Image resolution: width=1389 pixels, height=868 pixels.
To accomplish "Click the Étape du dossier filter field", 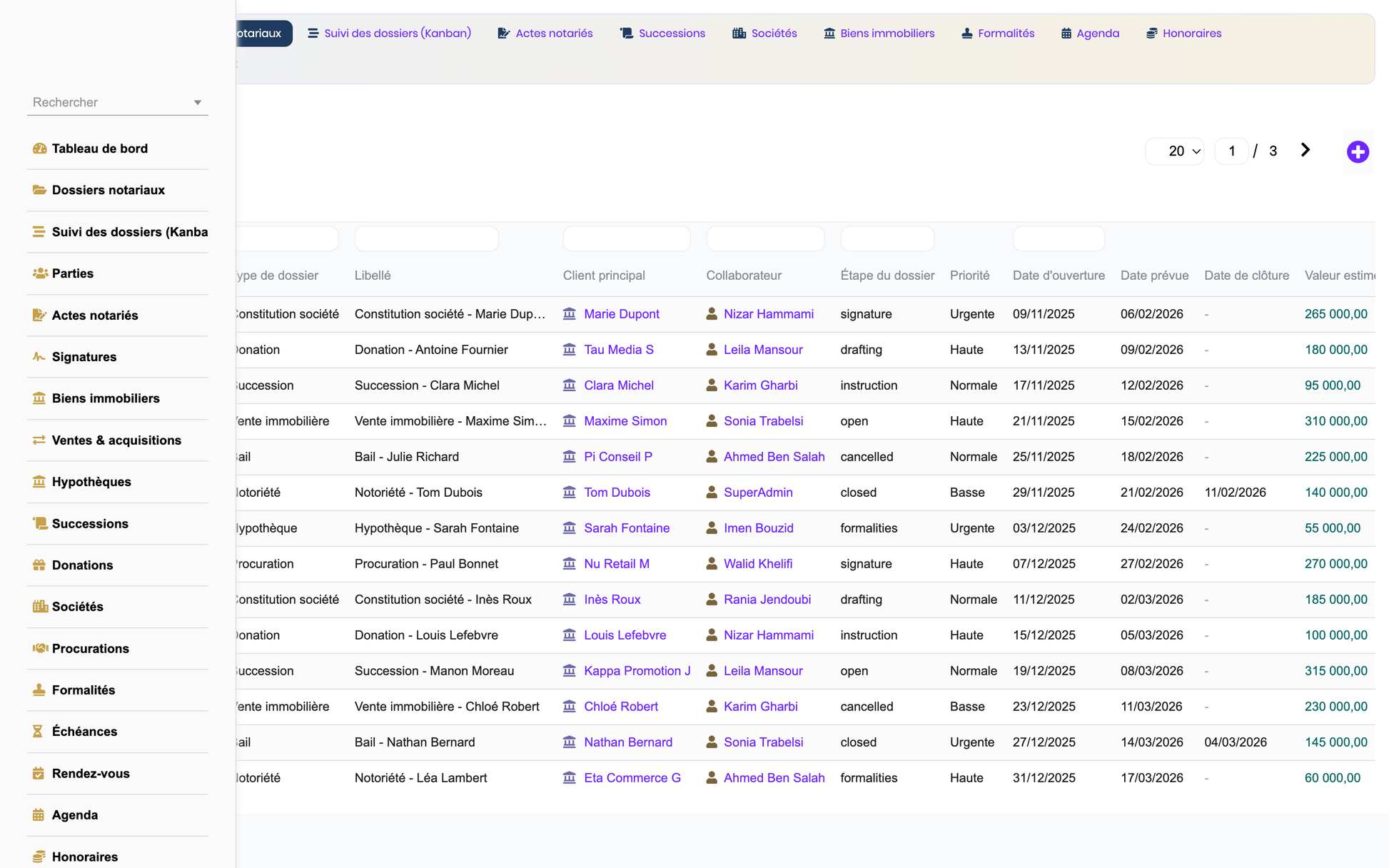I will 887,238.
